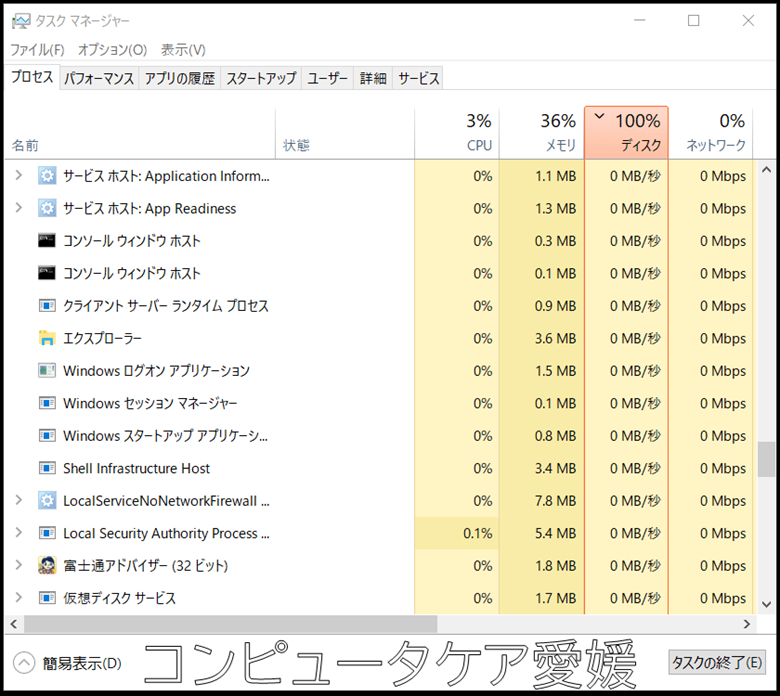Click the horizontal scrollbar left arrow
Screen dimensions: 780x696
point(14,624)
